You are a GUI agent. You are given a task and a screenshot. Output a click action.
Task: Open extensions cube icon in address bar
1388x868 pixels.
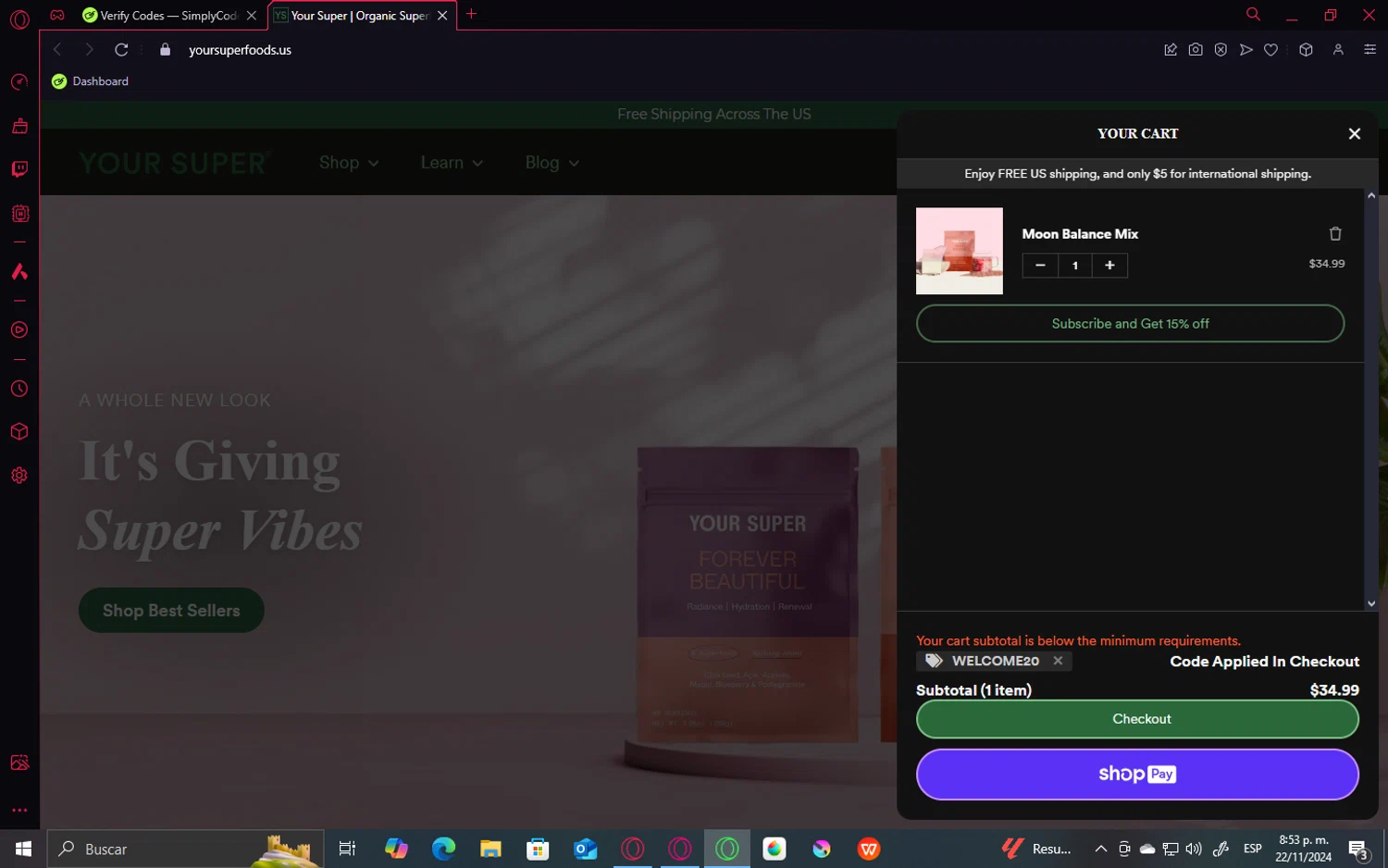point(1306,50)
